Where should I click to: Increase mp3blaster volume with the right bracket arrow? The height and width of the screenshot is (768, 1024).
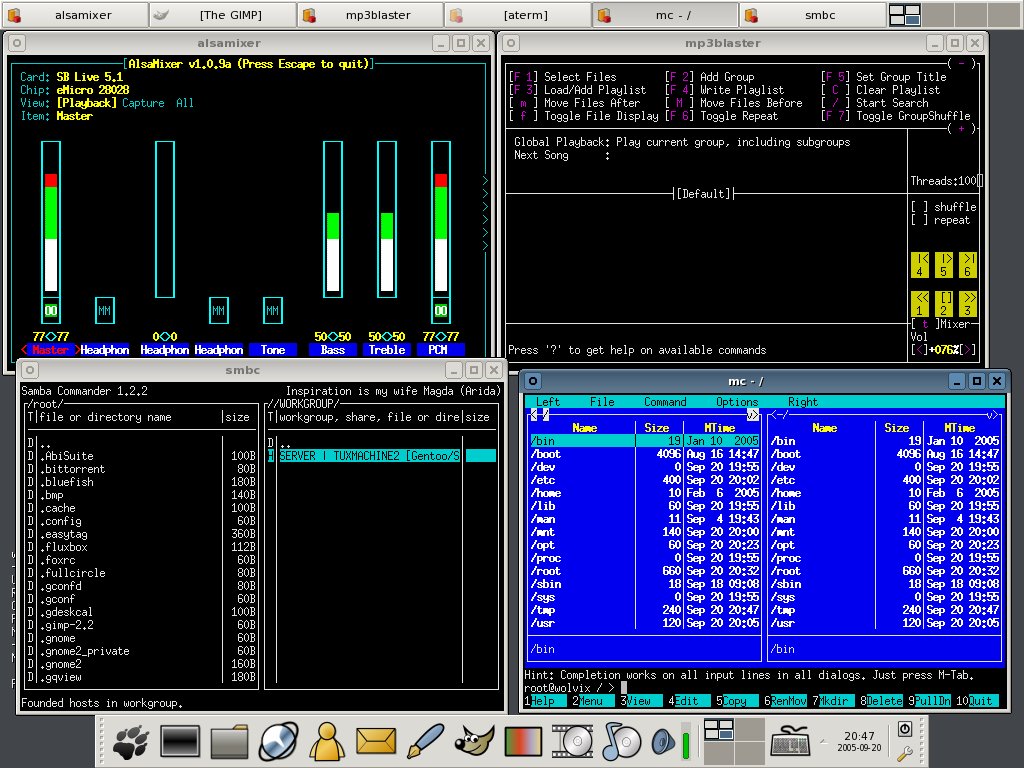tap(967, 350)
